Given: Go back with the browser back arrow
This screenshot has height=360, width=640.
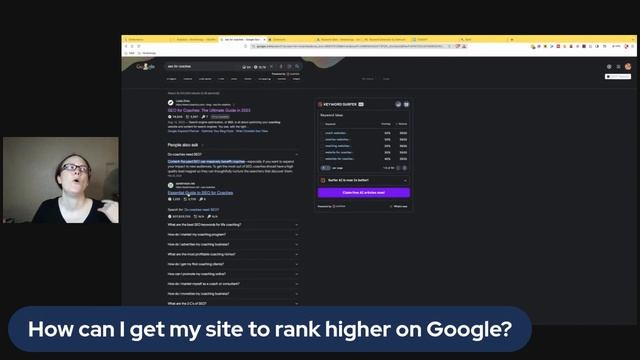Looking at the screenshot, I should (126, 46).
